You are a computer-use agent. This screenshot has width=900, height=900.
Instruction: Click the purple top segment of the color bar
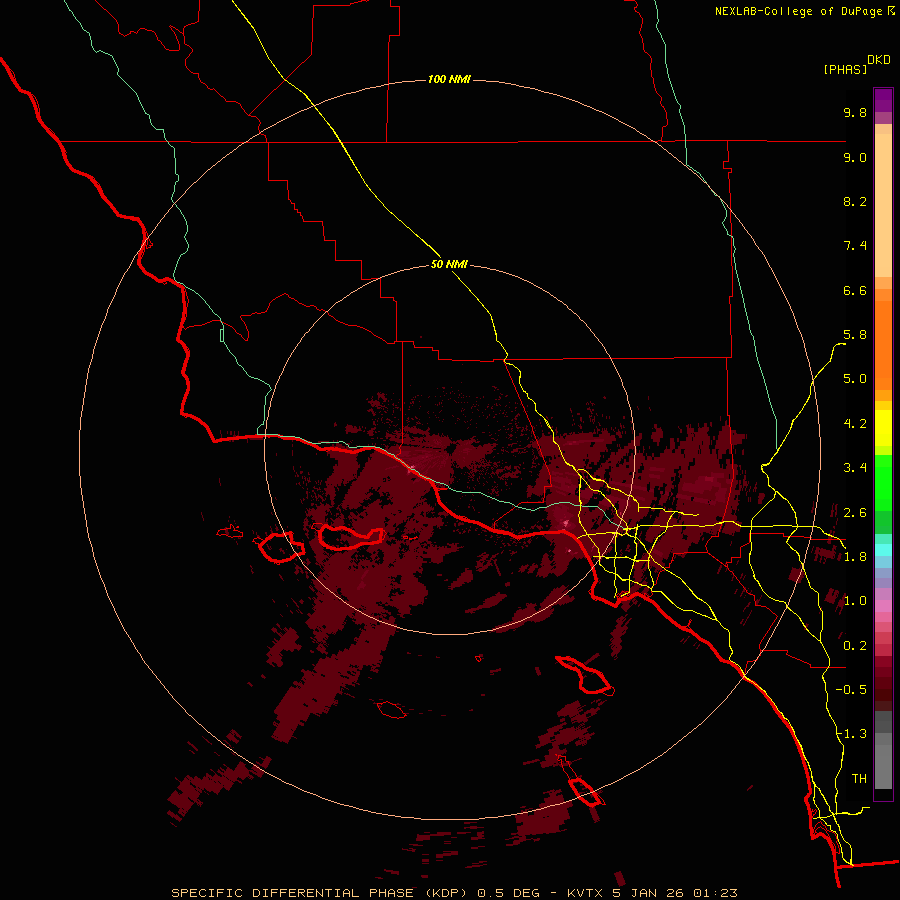(x=883, y=100)
